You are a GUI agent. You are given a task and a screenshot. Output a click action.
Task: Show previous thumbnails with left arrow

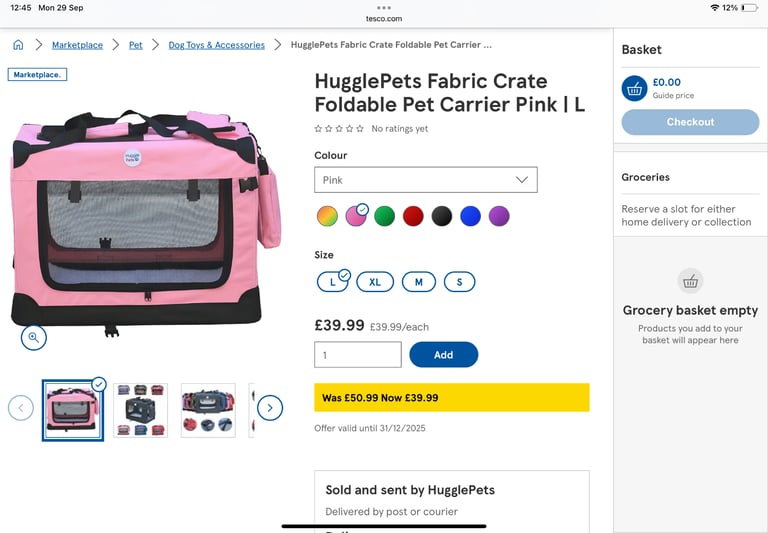tap(21, 408)
